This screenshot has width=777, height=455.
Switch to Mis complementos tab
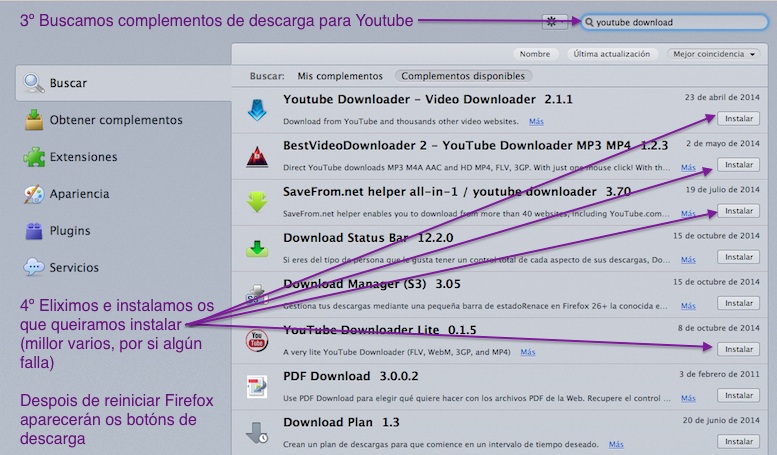pos(340,76)
